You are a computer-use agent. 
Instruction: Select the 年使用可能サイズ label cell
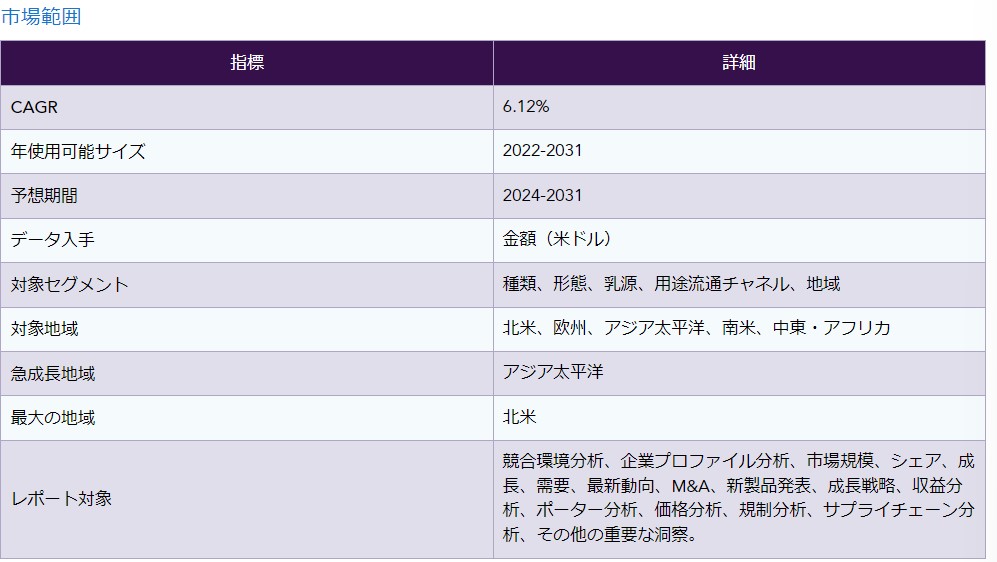(78, 152)
